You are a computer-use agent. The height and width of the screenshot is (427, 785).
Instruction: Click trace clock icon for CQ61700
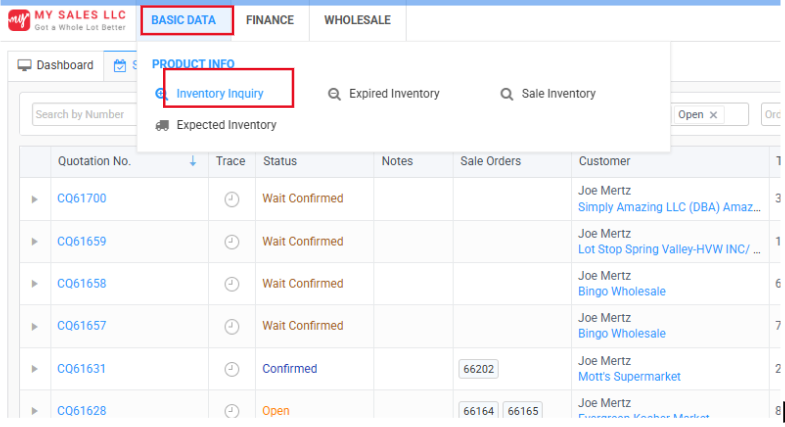coord(231,199)
